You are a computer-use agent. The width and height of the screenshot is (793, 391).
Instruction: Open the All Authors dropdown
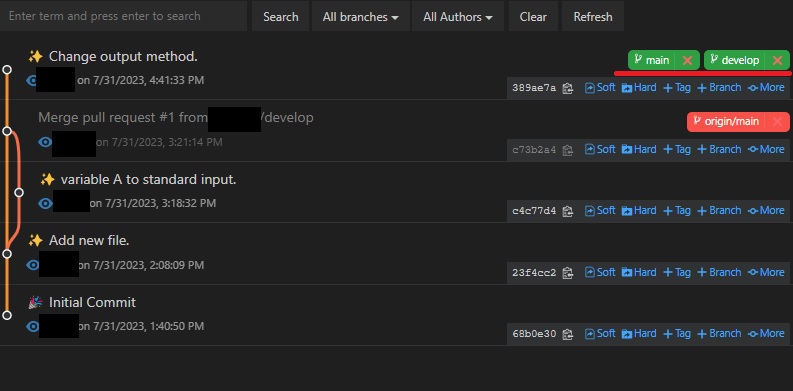point(458,17)
